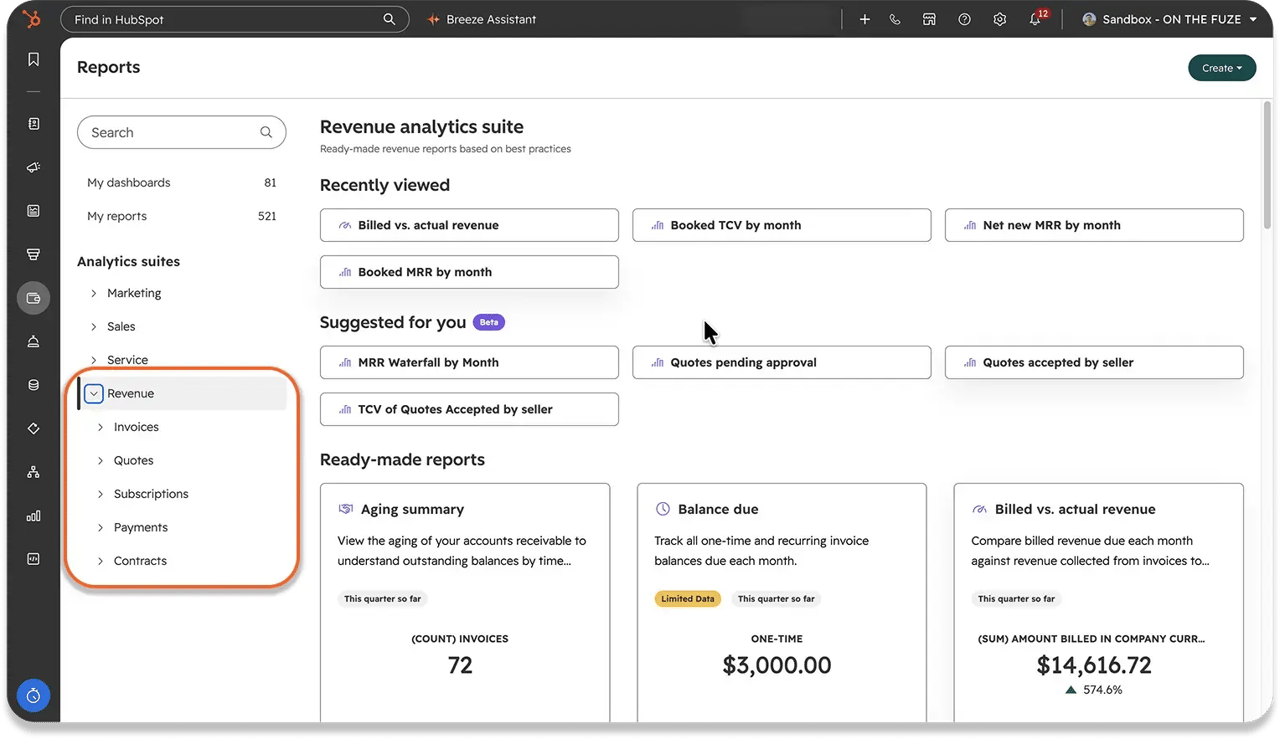Click the Find in HubSpot search field
This screenshot has height=739, width=1280.
235,19
